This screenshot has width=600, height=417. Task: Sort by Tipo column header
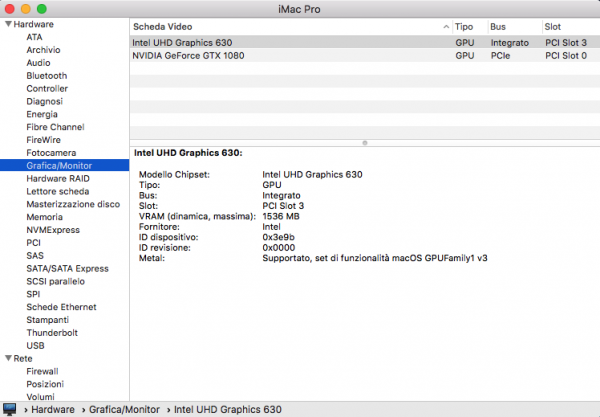470,27
